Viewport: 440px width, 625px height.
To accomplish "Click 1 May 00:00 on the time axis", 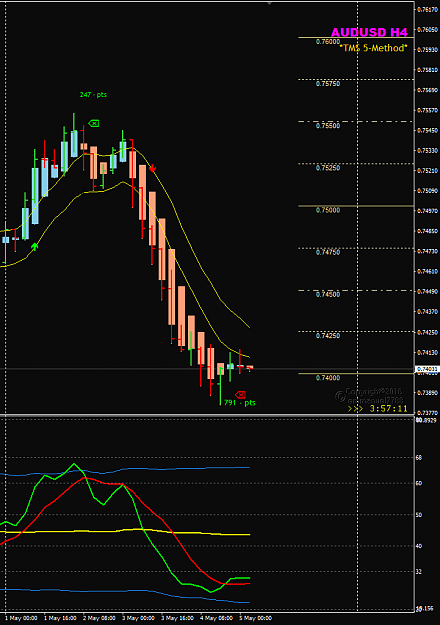I will [x=21, y=618].
